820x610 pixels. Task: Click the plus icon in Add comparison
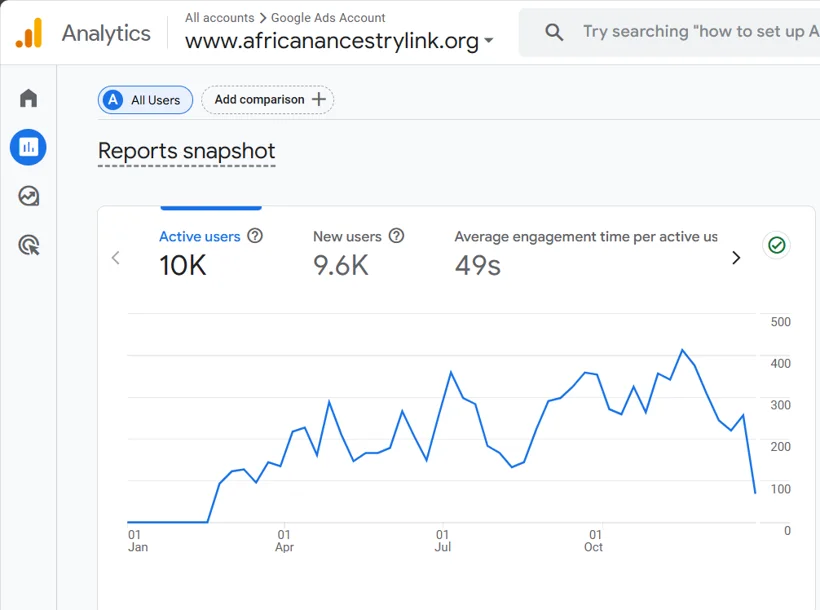coord(318,99)
